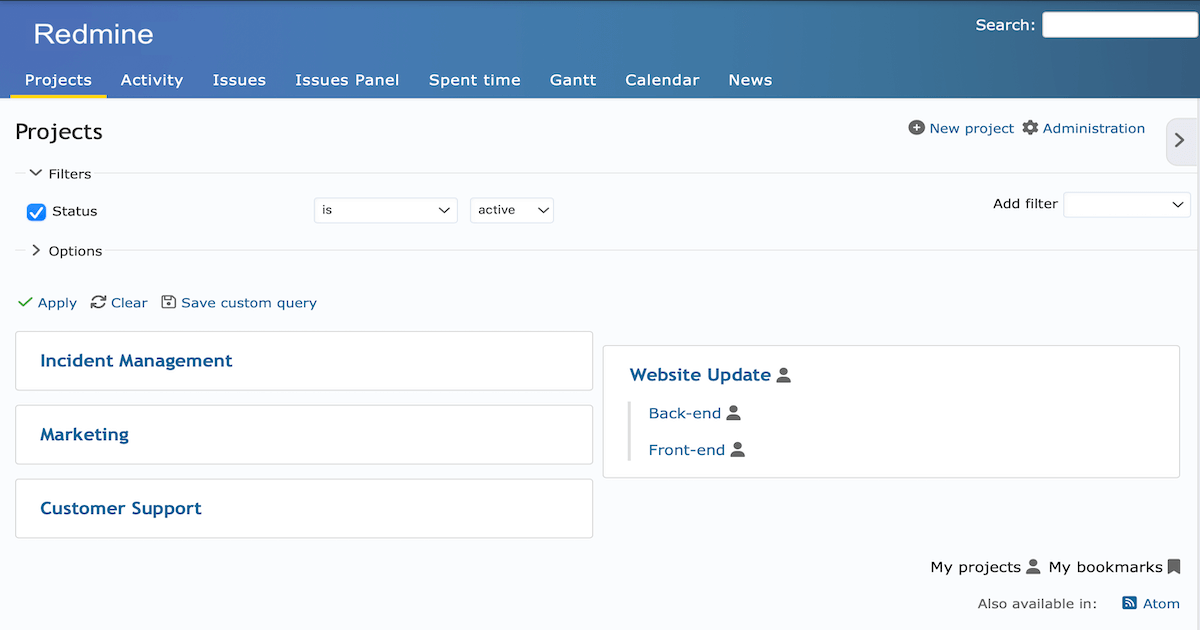Click the green Apply checkmark icon
The width and height of the screenshot is (1200, 630).
[x=25, y=302]
